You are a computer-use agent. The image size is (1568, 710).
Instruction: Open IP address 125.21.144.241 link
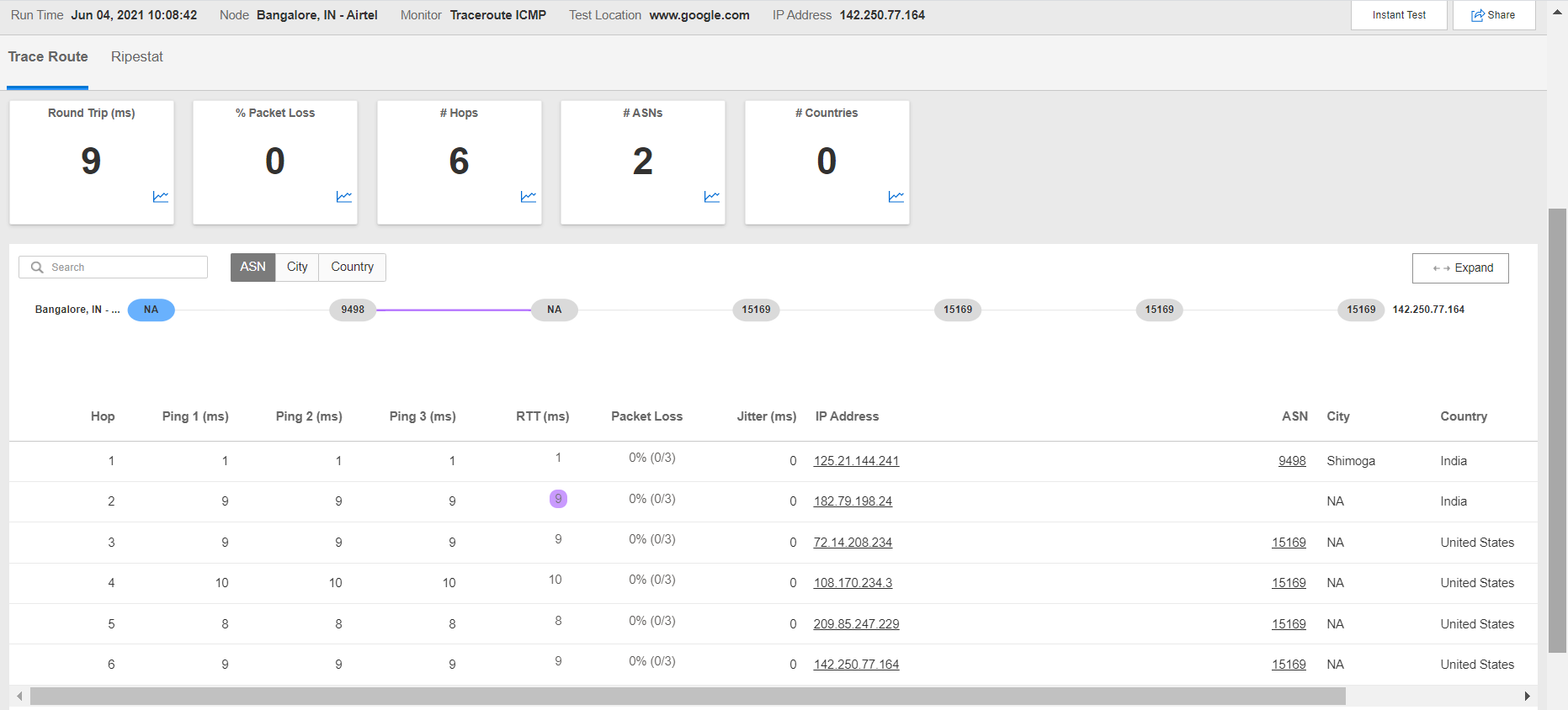pos(856,461)
